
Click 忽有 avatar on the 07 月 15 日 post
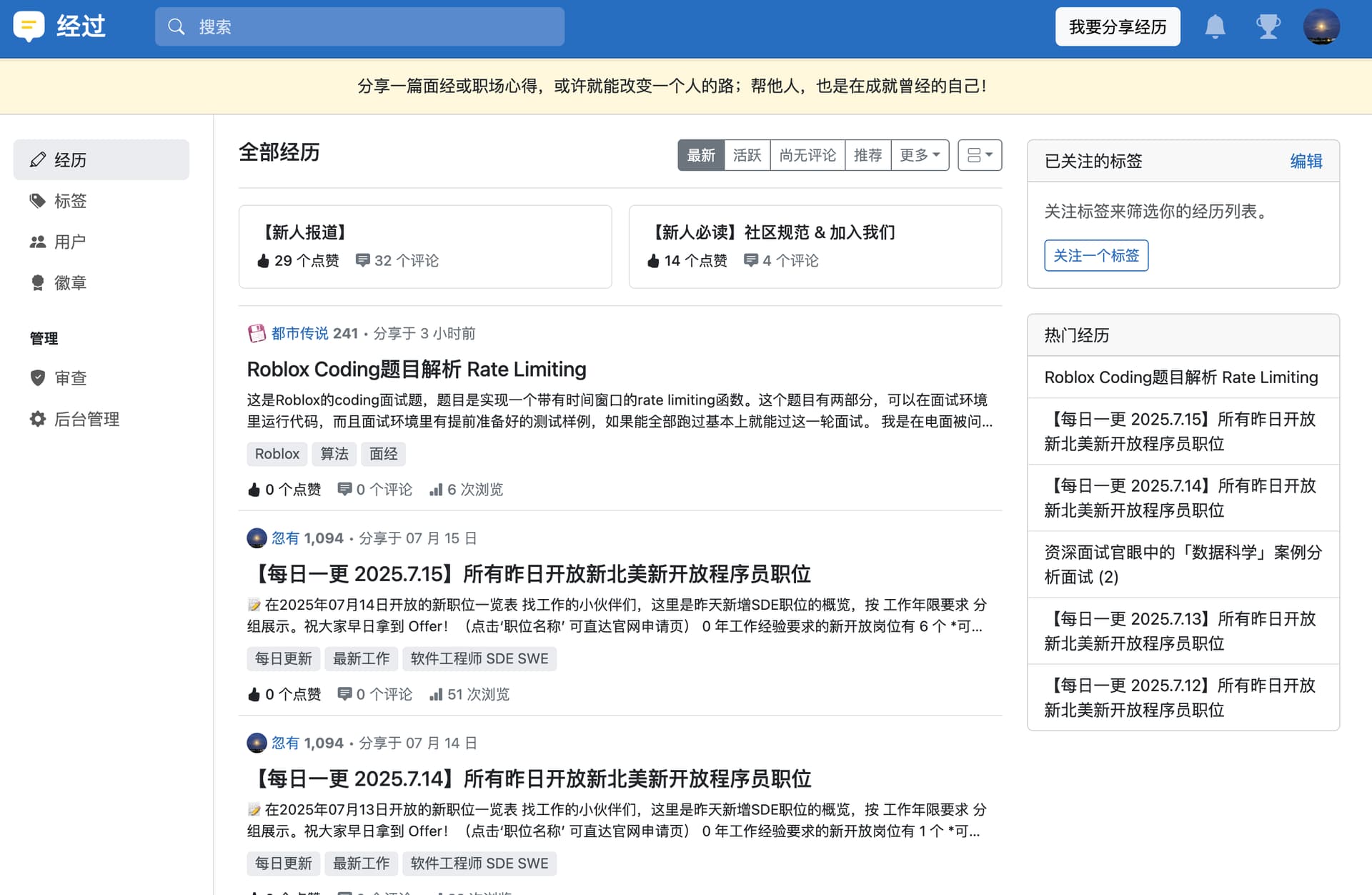(257, 538)
